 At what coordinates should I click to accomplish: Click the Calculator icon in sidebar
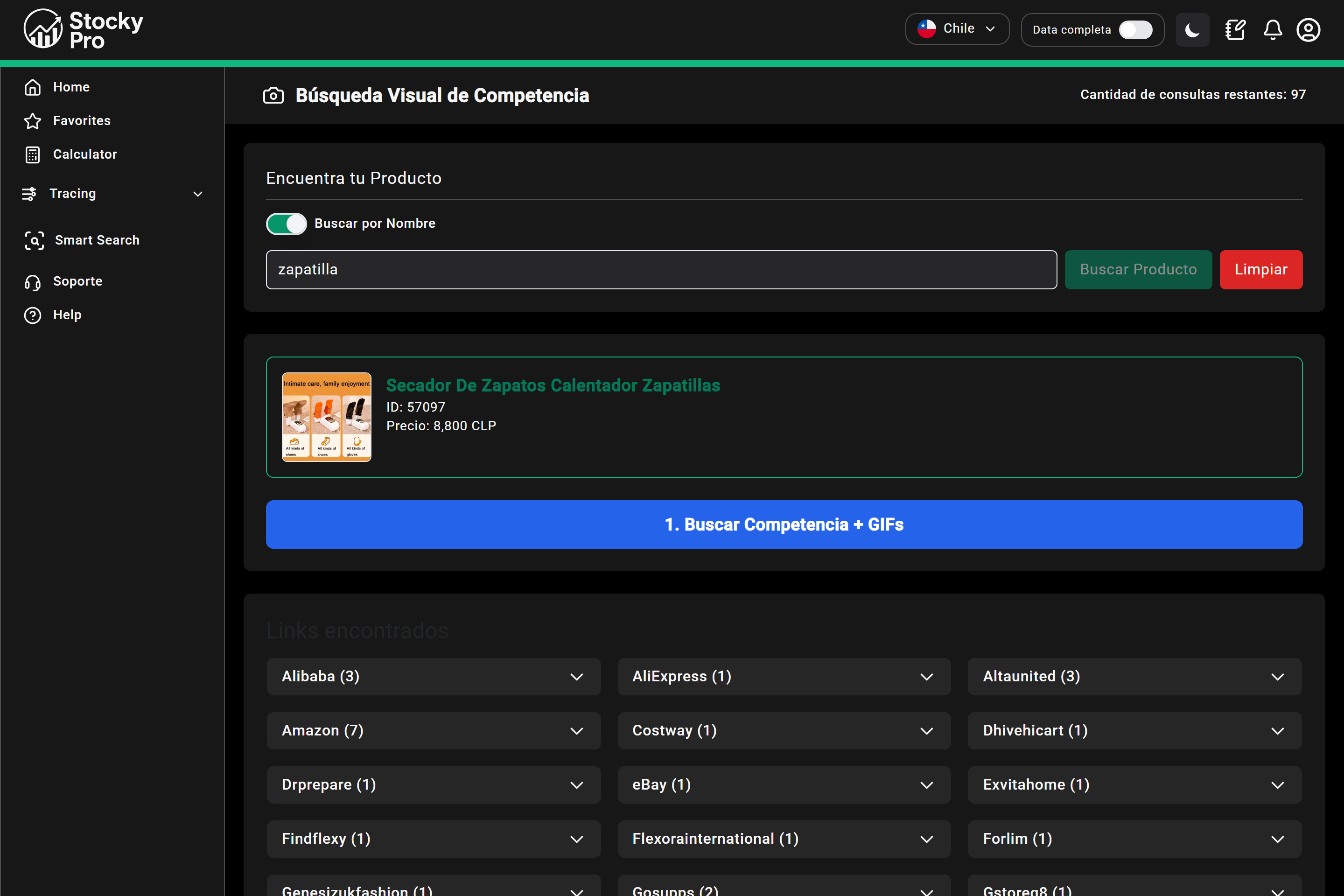coord(33,154)
